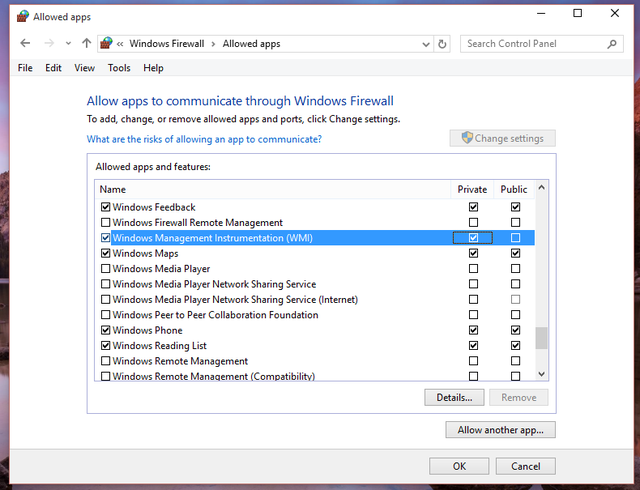Toggle the Windows Maps name checkbox
This screenshot has height=490, width=640.
pos(105,253)
